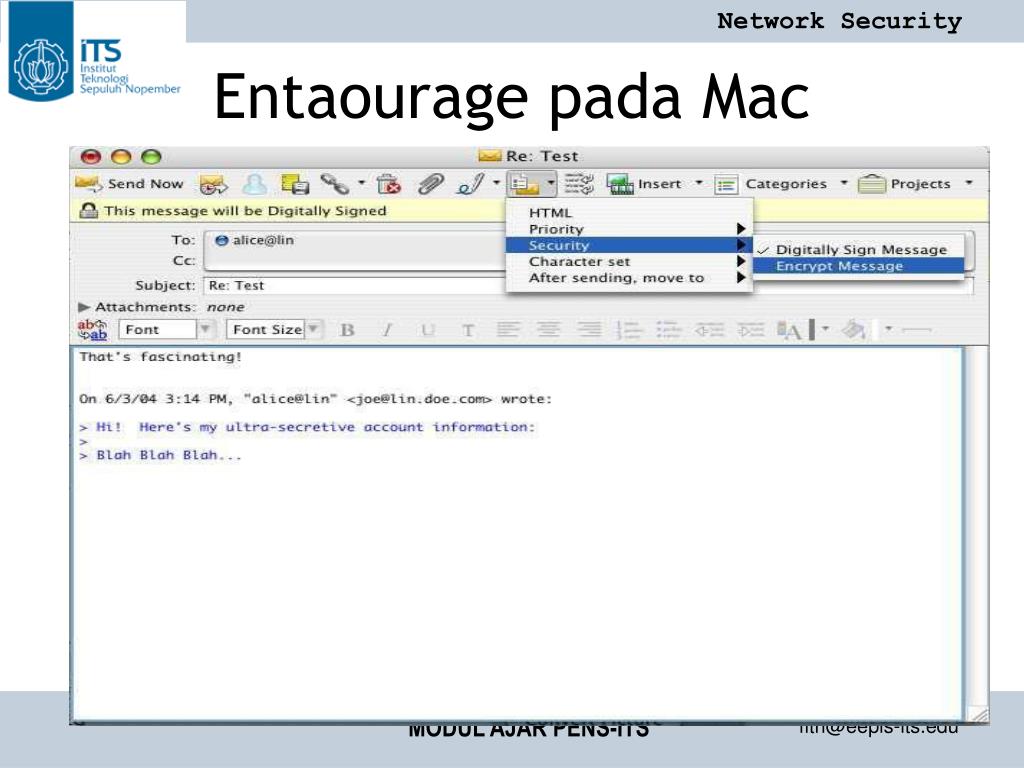
Task: Open After sending, move to submenu
Action: pyautogui.click(x=629, y=278)
